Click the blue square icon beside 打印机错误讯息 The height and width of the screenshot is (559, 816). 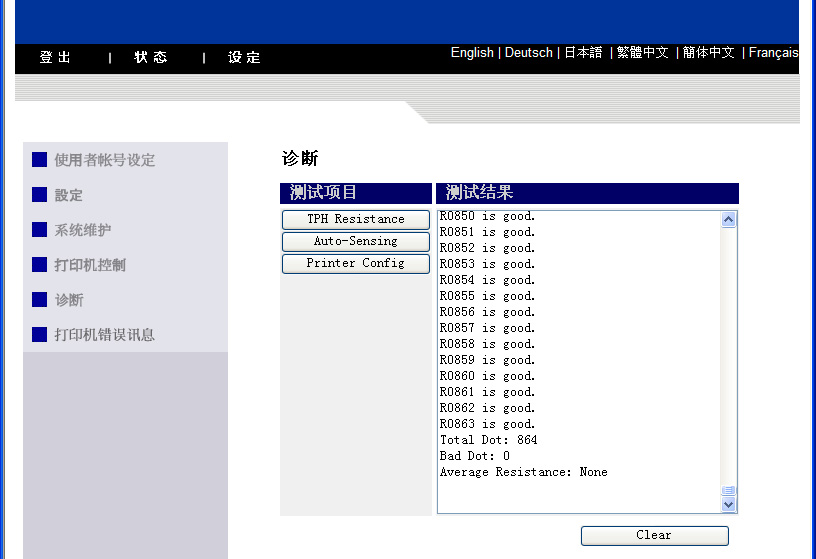pos(40,335)
